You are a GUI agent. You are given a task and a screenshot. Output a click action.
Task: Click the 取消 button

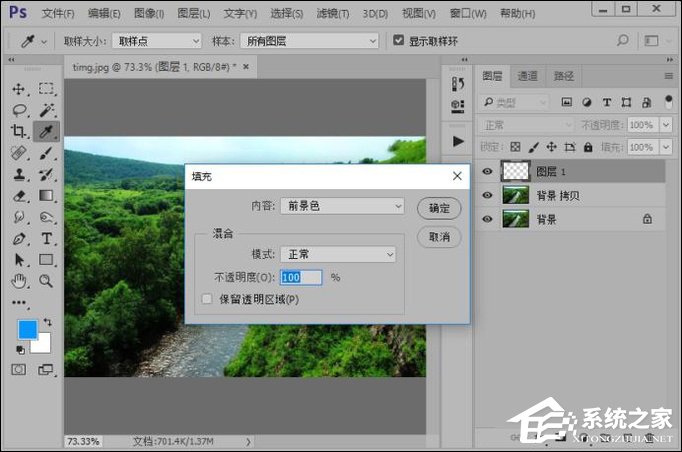point(438,237)
